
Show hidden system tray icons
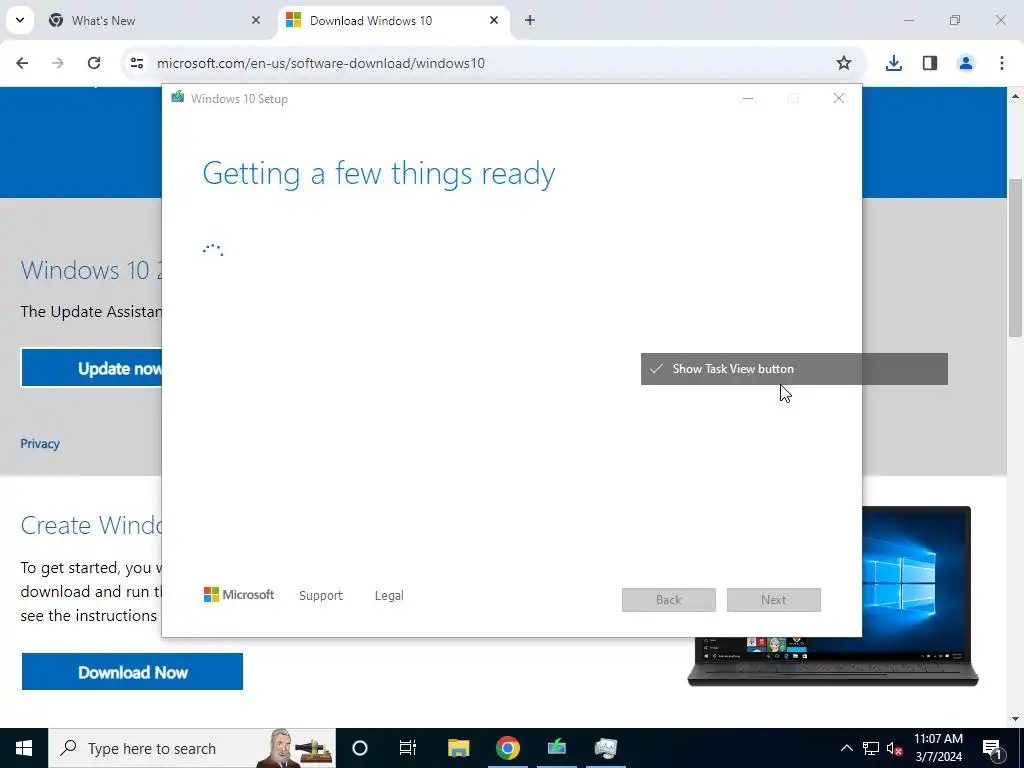(x=846, y=748)
